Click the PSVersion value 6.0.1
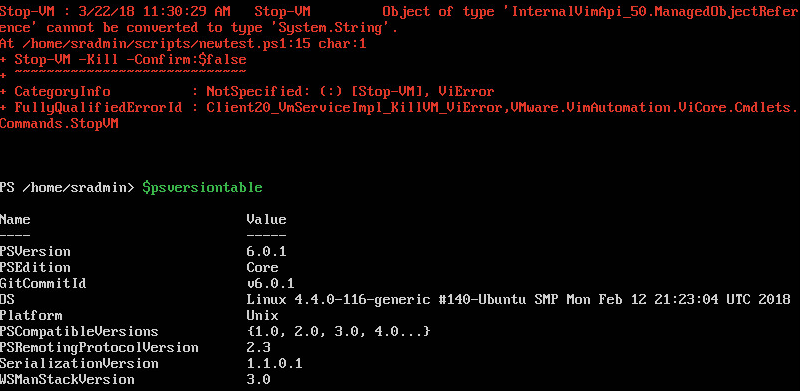 click(266, 252)
